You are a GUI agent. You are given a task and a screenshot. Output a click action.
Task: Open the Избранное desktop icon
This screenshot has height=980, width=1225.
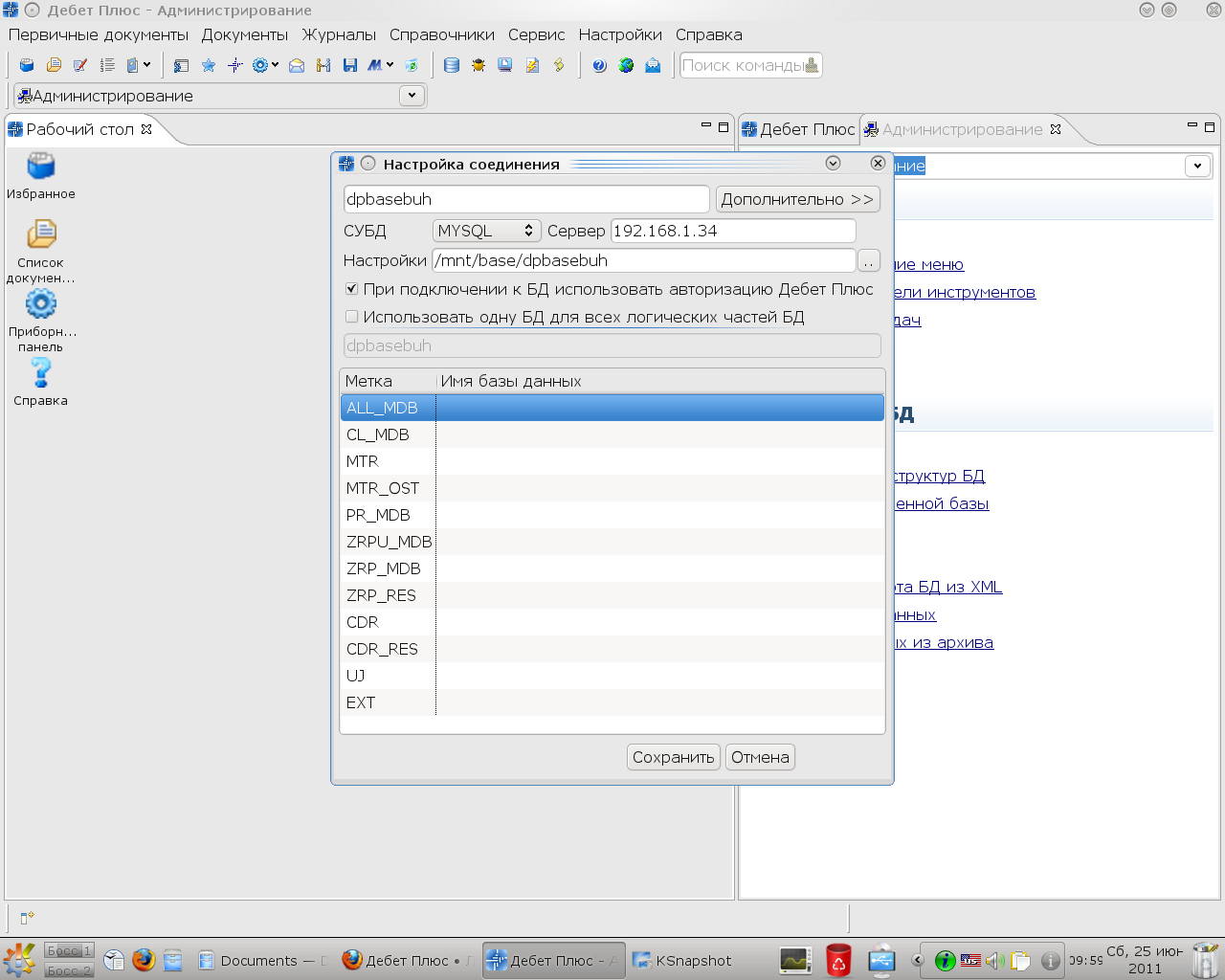[40, 176]
